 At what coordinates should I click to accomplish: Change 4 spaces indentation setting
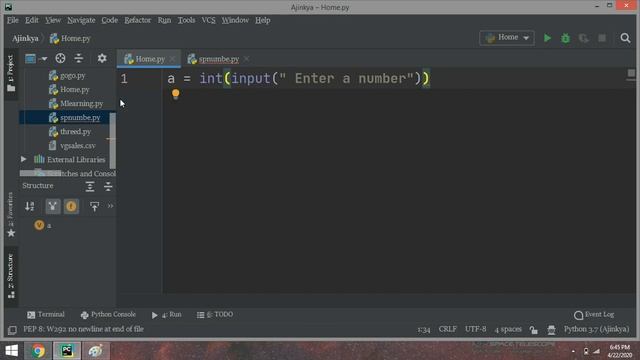(508, 329)
